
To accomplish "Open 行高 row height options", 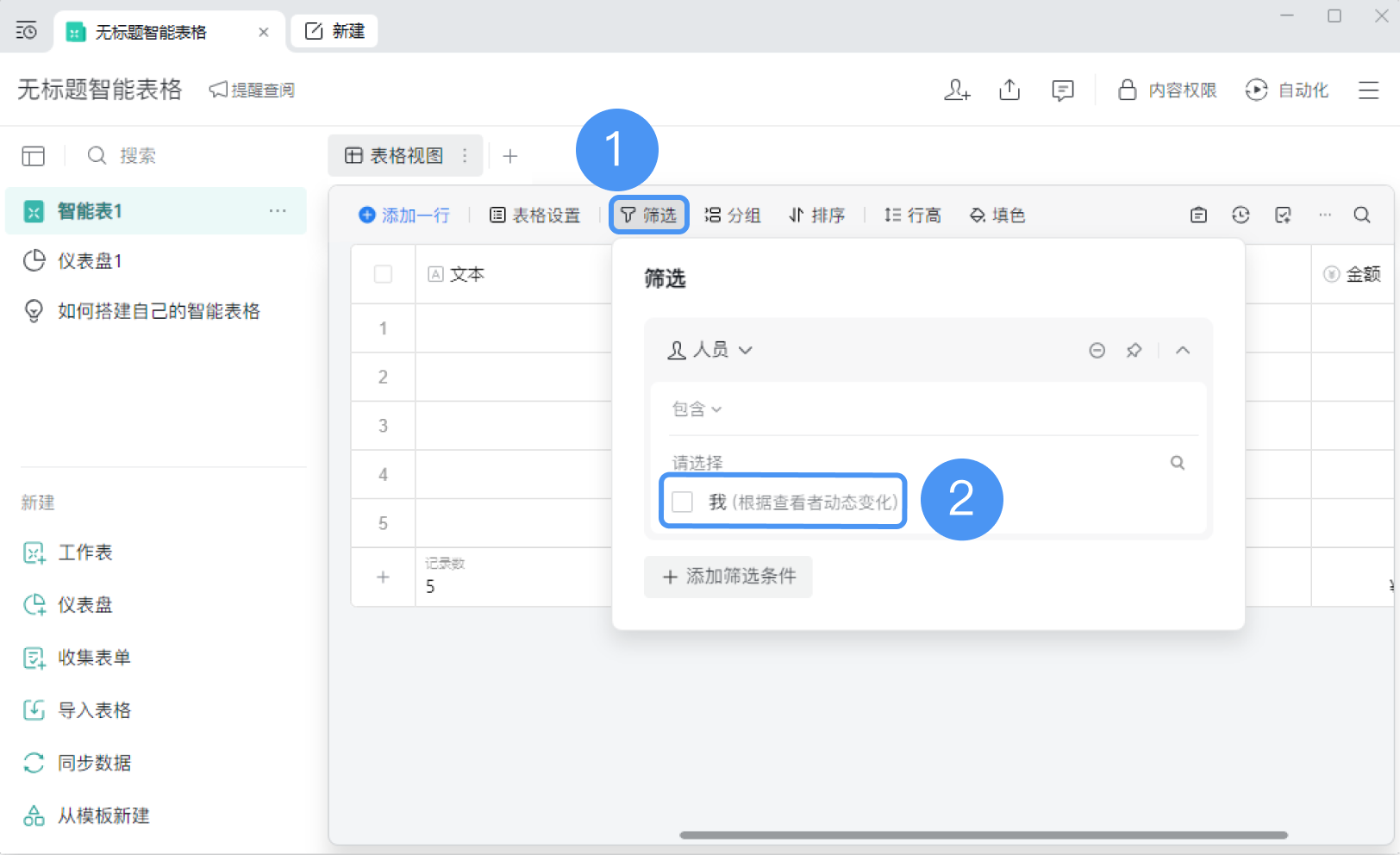I will click(913, 215).
